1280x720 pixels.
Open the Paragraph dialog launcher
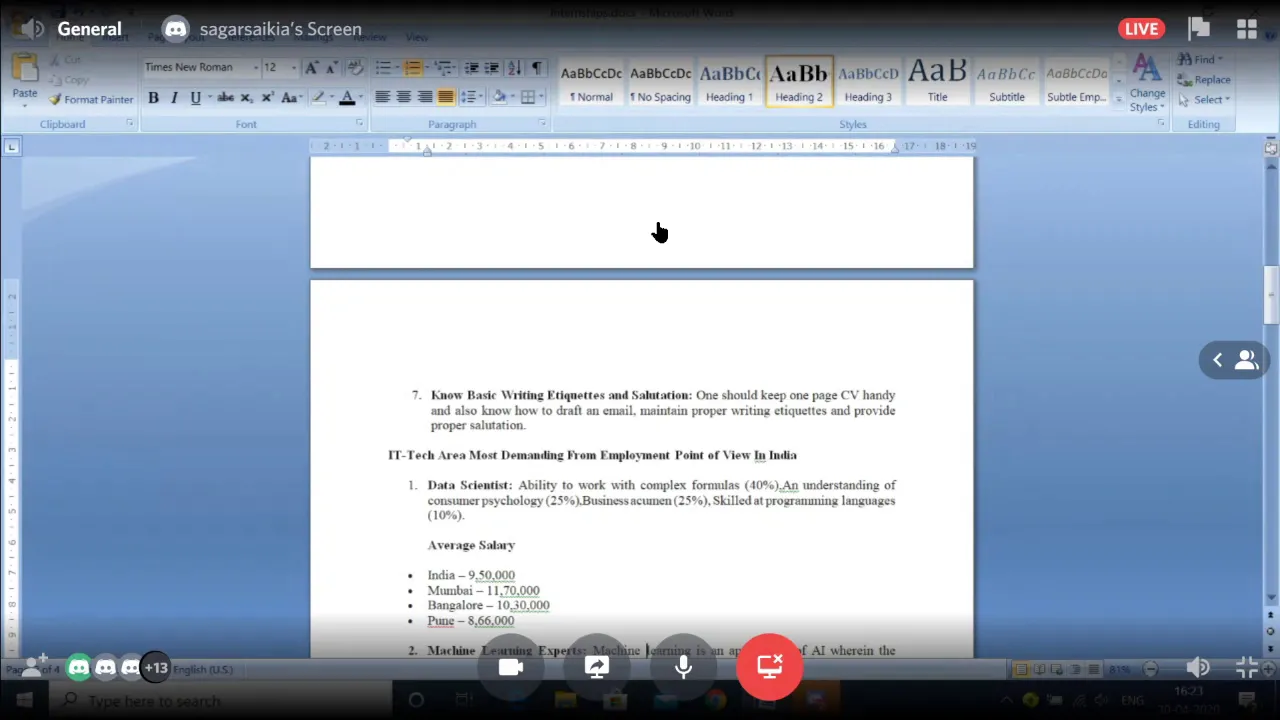click(x=542, y=123)
